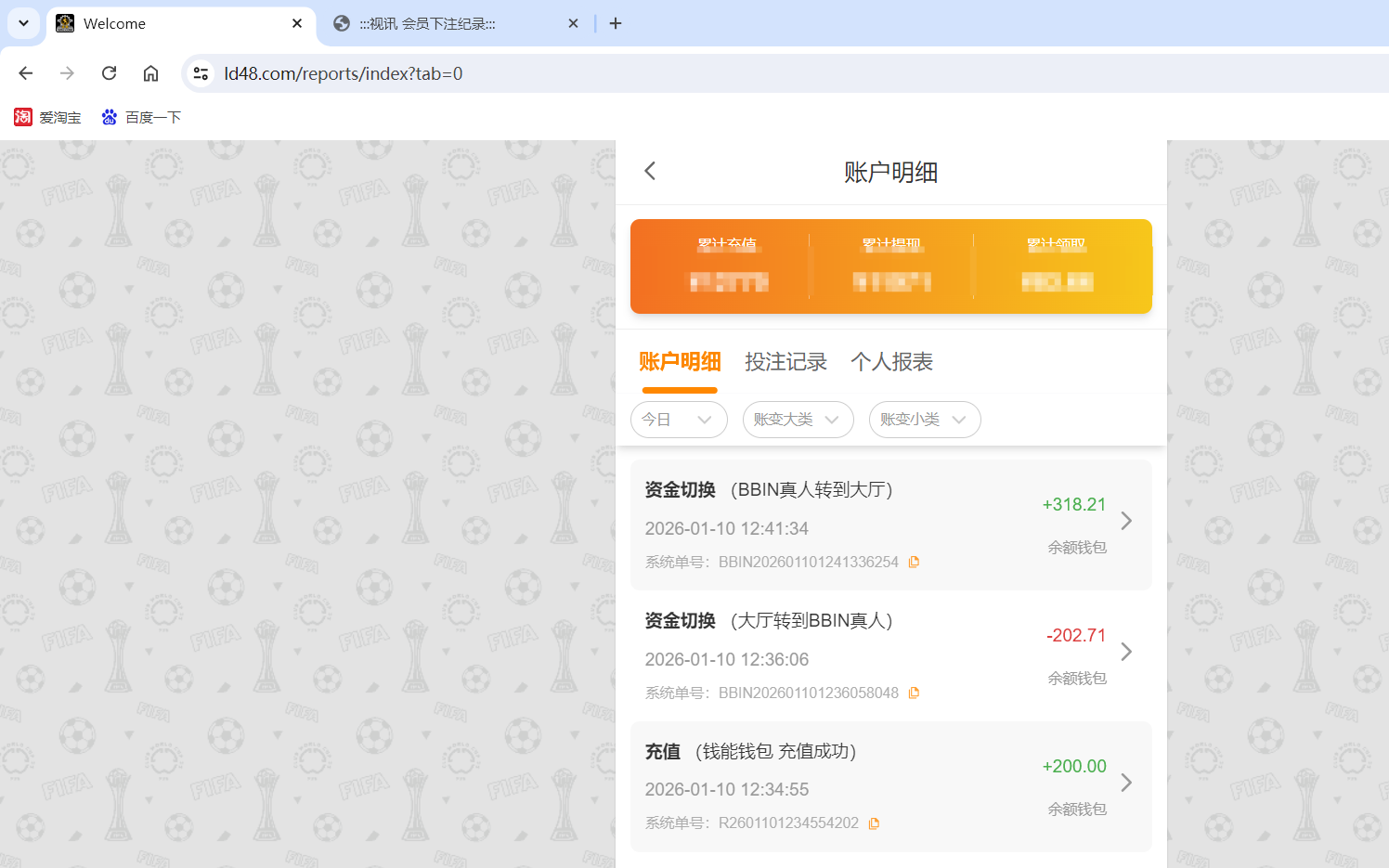Open details of the 充值 +200.00 record

pyautogui.click(x=1126, y=783)
